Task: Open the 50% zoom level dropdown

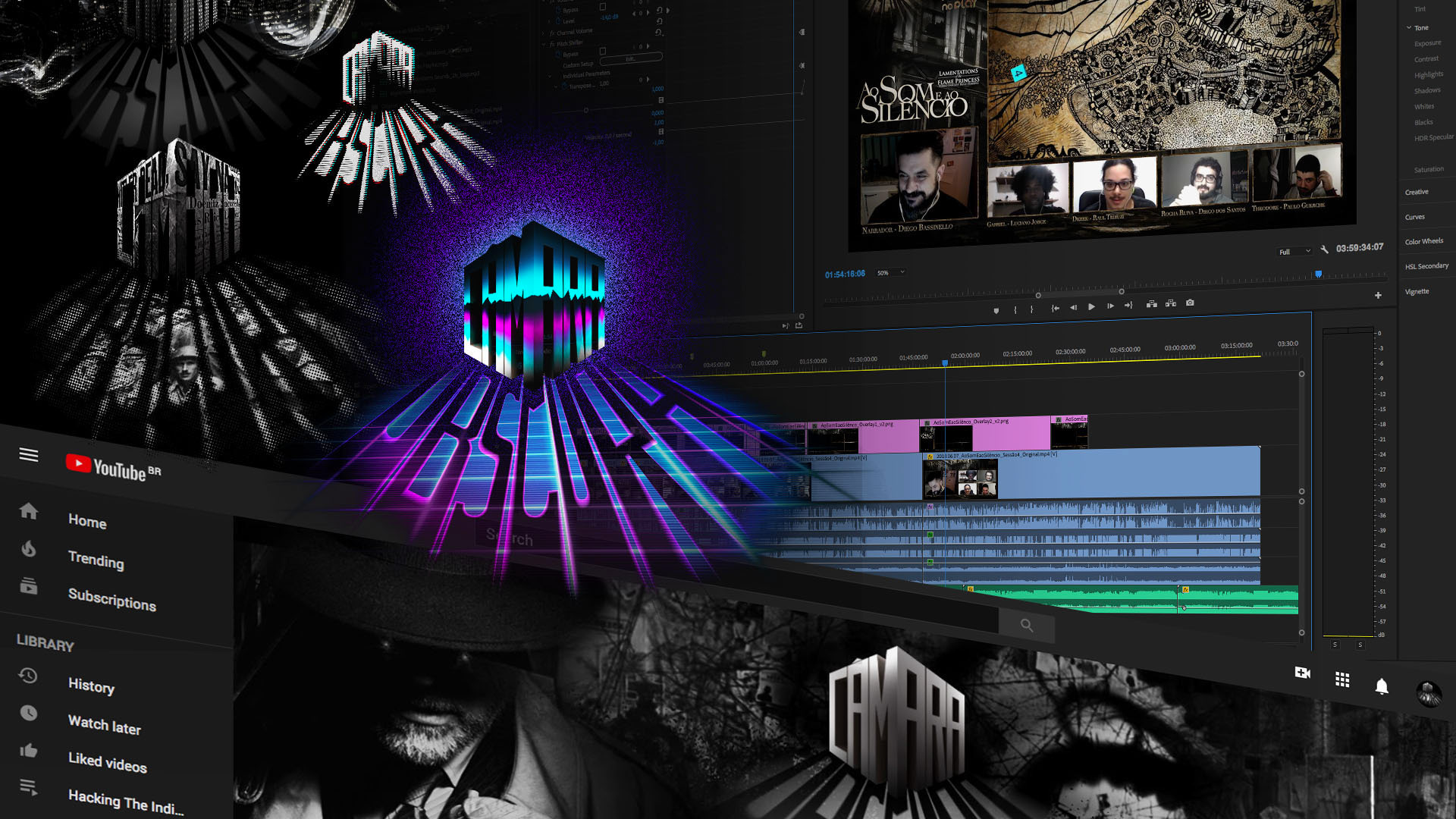Action: coord(891,272)
